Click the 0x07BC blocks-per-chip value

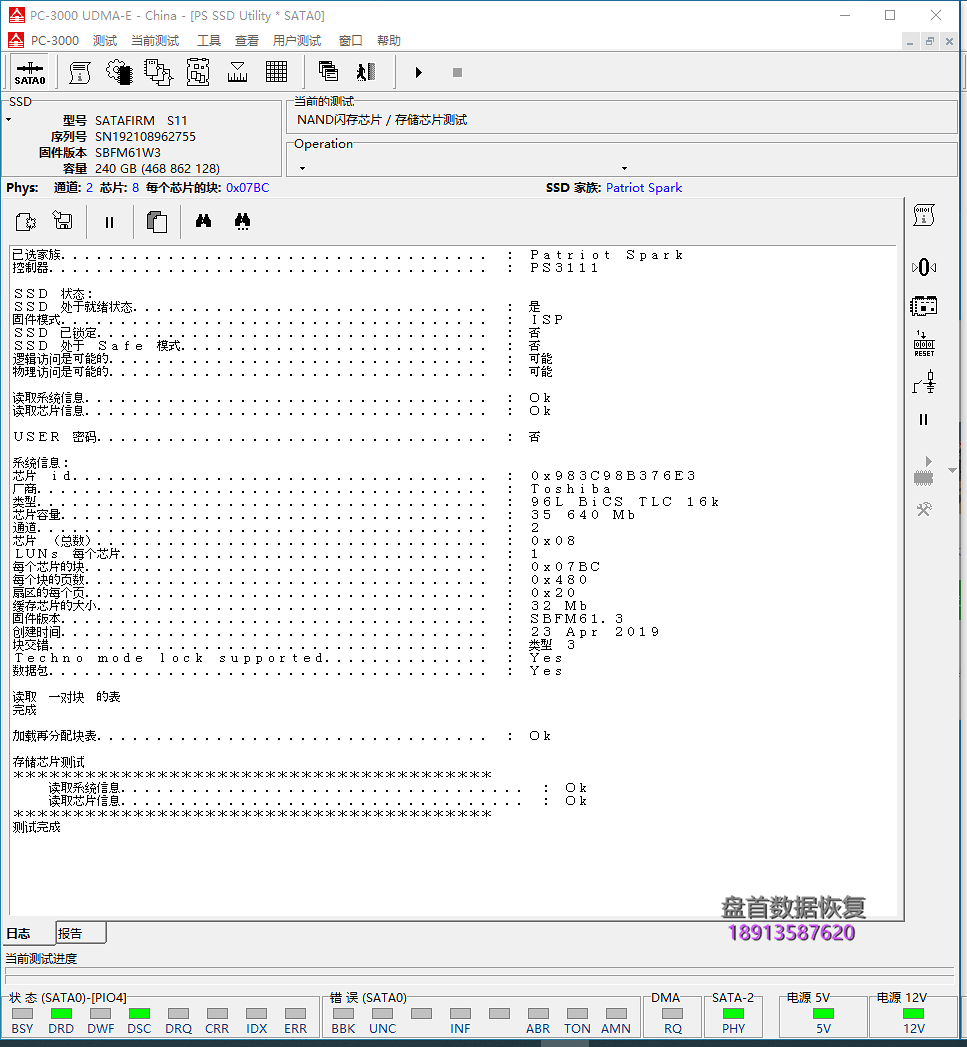click(x=248, y=188)
